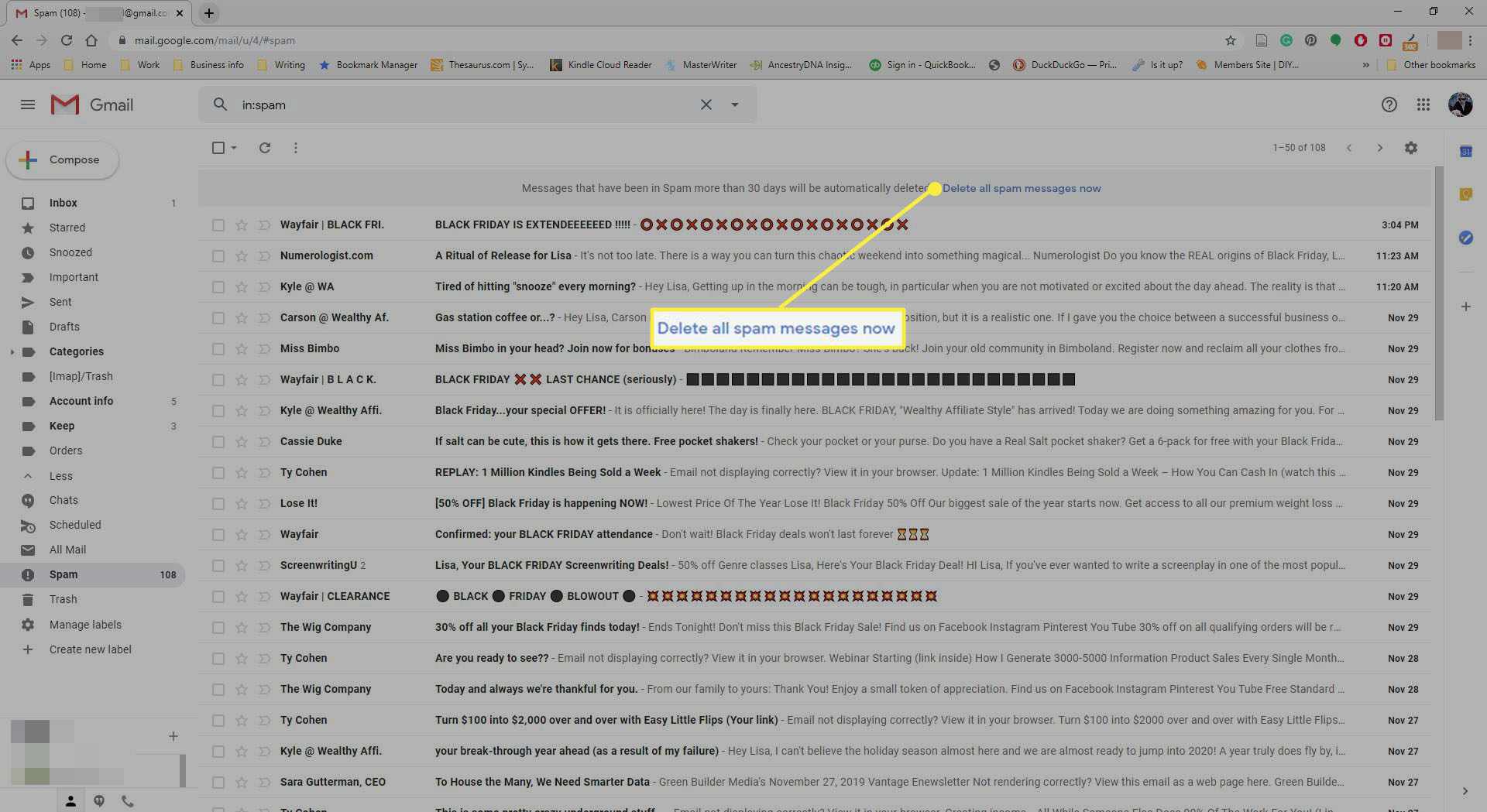
Task: Open Gmail Support help icon
Action: [1389, 104]
